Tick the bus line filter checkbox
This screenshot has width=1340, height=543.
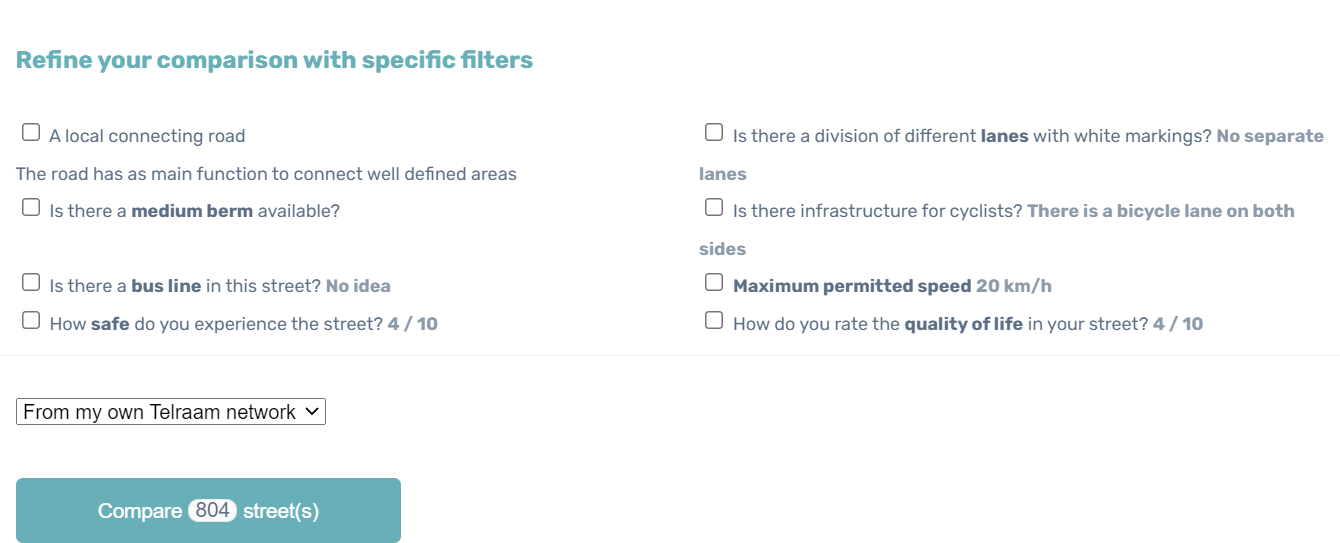point(31,283)
